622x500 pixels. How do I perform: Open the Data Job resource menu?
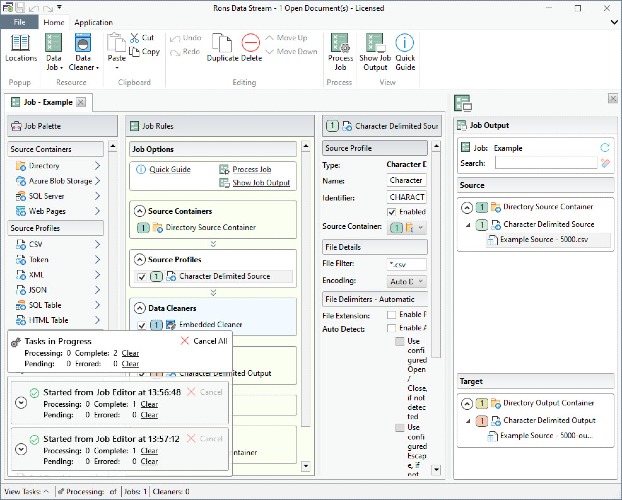(x=54, y=52)
